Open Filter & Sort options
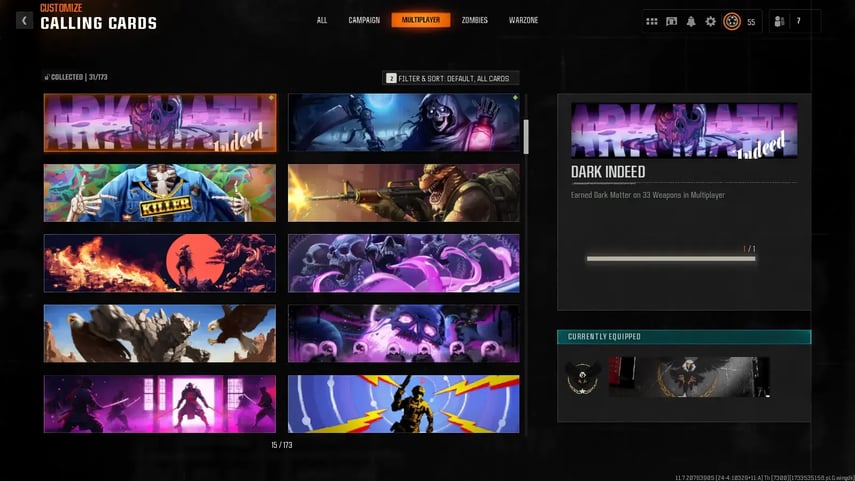The height and width of the screenshot is (481, 855). pos(451,78)
